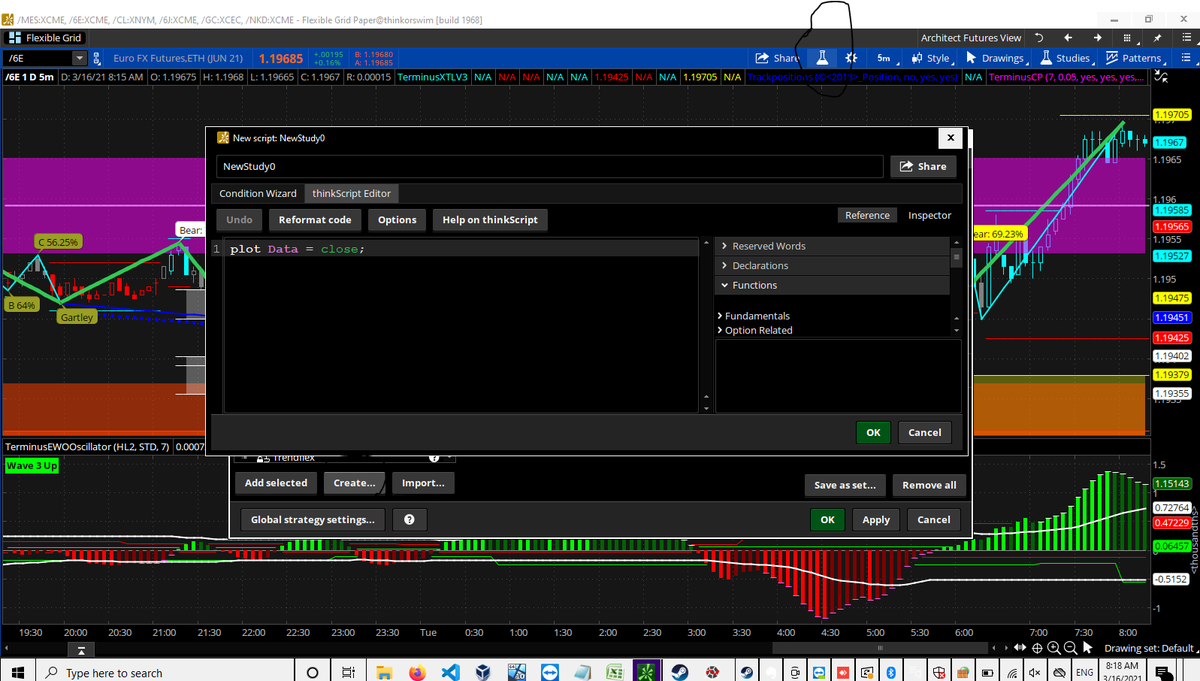The image size is (1200, 681).
Task: Click the pin icon in grid header
Action: click(1157, 38)
